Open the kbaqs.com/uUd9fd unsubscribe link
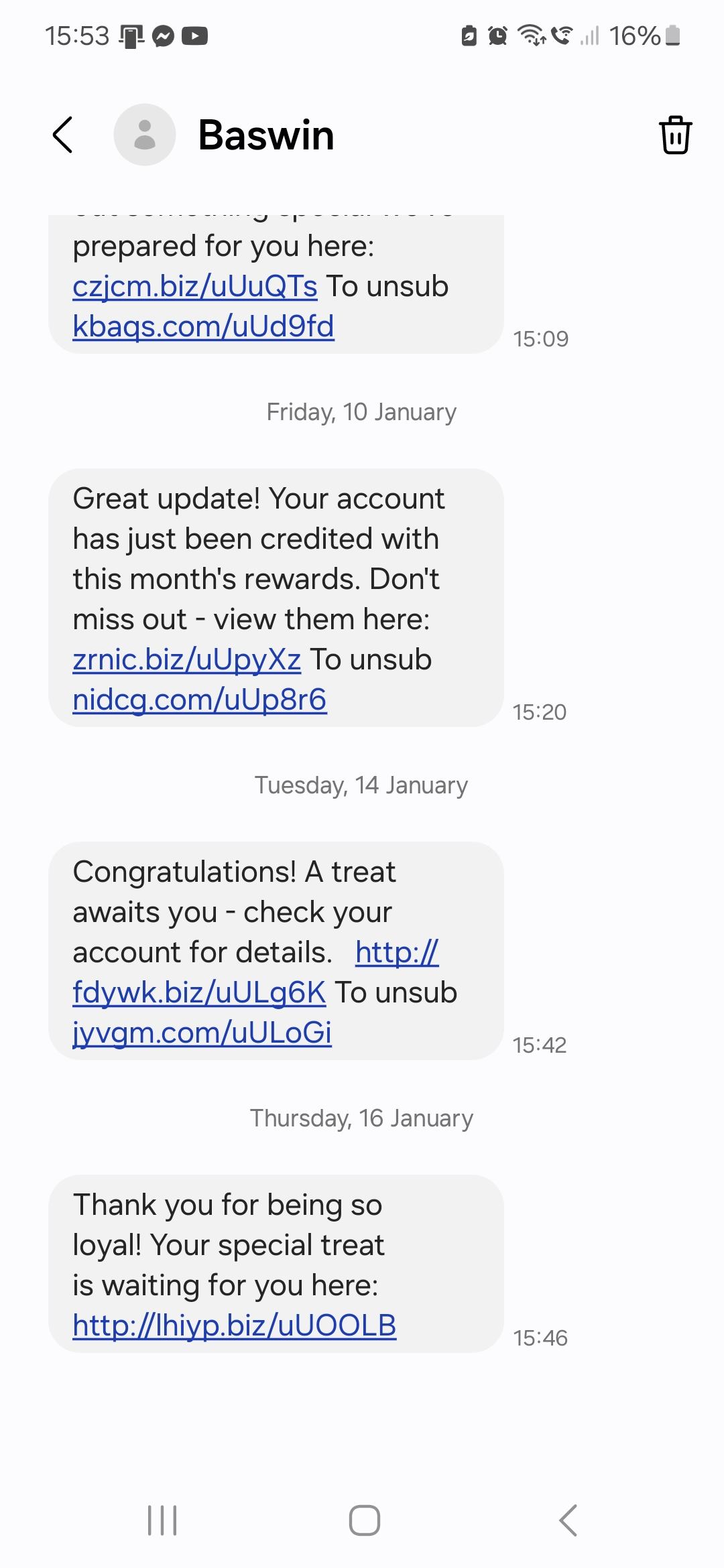 click(x=203, y=327)
